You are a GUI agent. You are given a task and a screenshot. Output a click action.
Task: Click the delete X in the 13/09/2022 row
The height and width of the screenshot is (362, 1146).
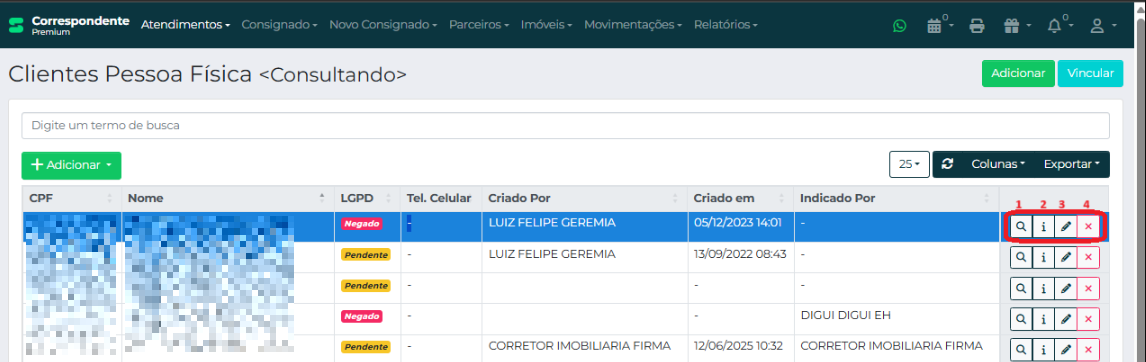tap(1088, 257)
